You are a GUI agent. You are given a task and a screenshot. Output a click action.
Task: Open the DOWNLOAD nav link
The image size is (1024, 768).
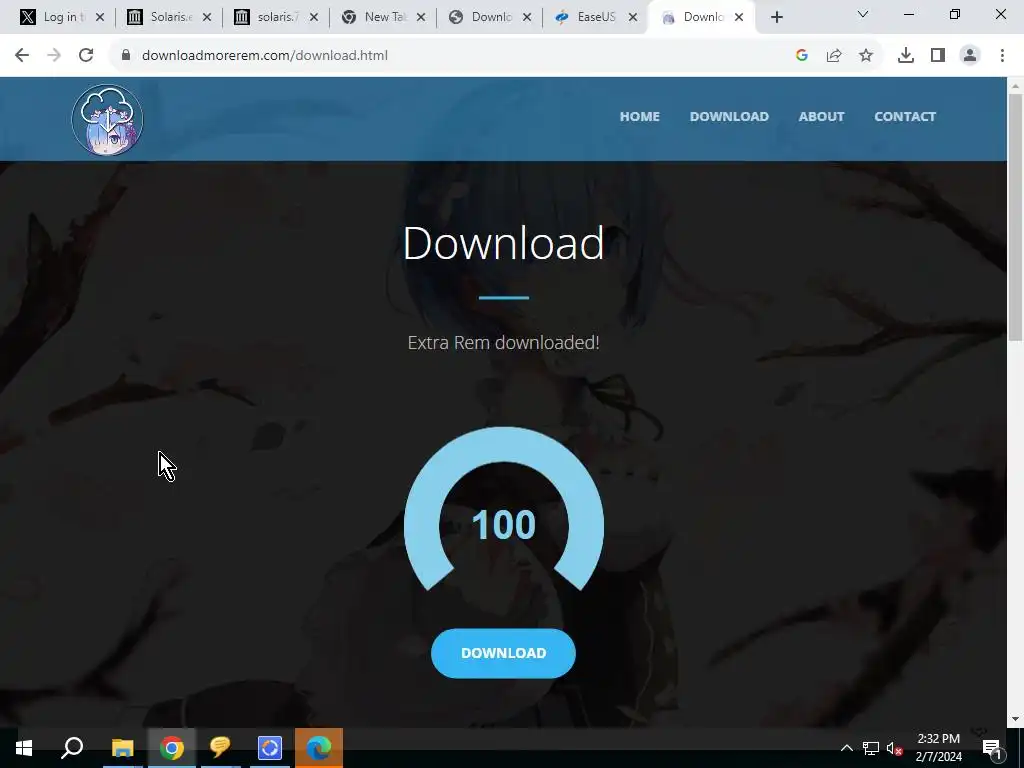(x=729, y=116)
